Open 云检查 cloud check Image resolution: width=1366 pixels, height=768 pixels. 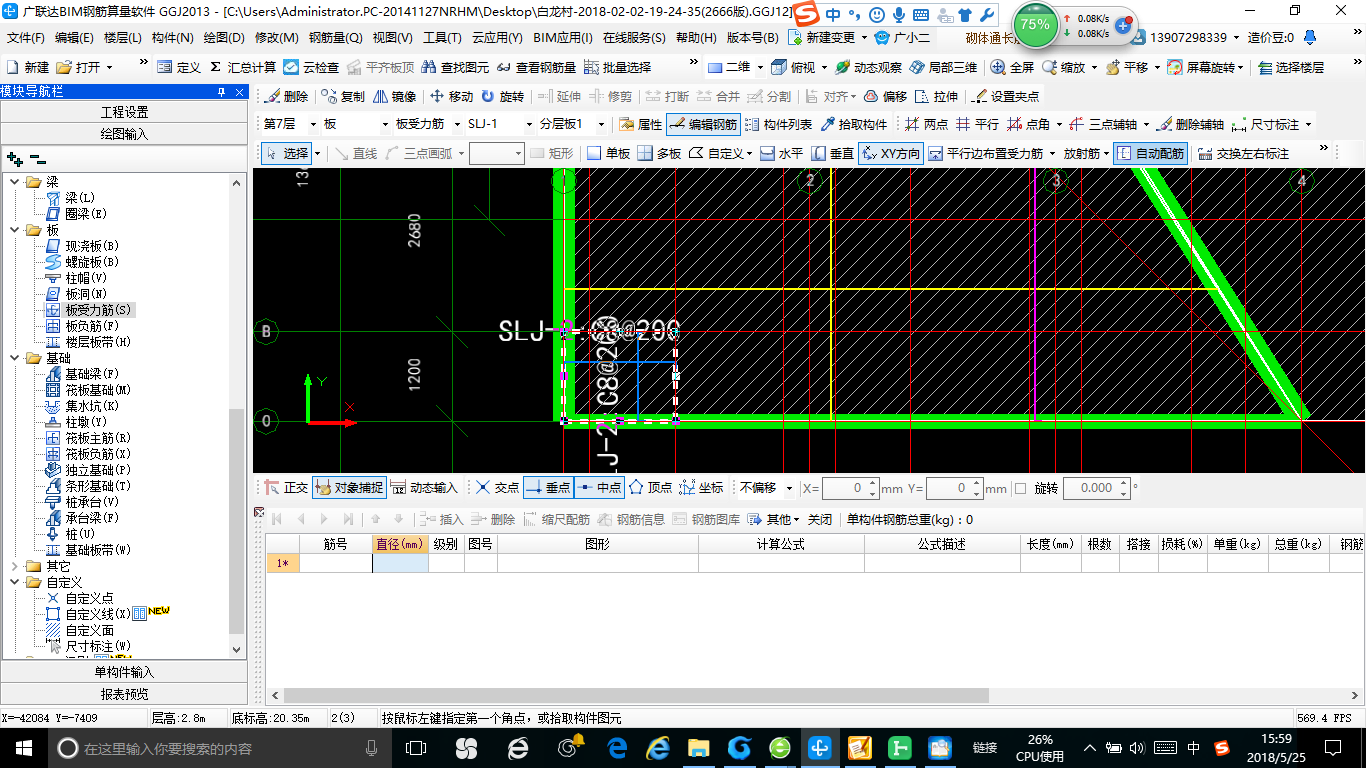311,67
